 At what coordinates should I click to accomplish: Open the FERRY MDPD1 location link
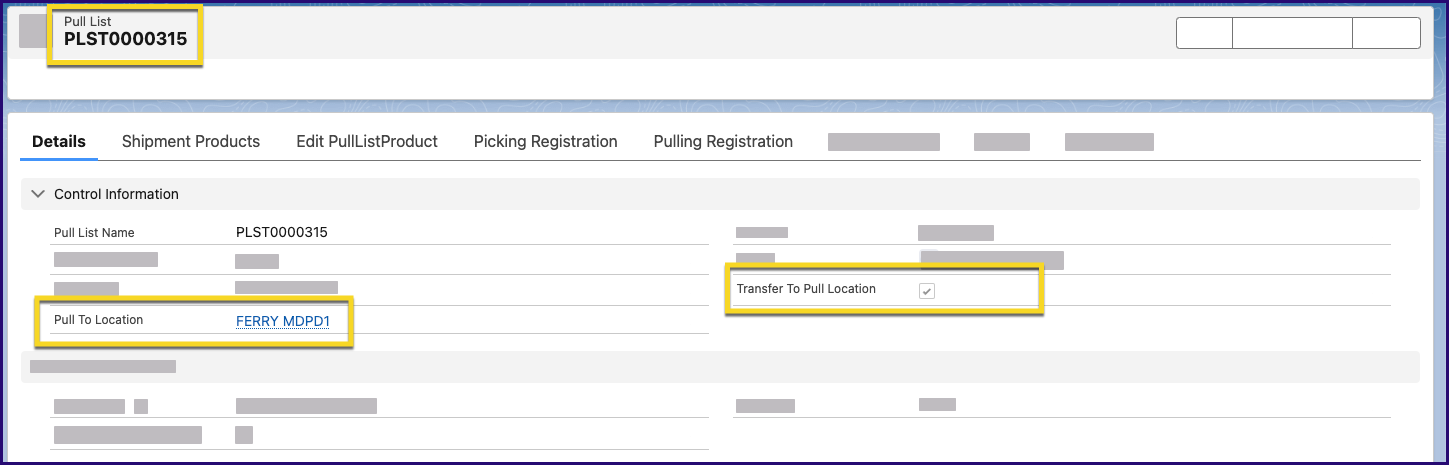(283, 321)
